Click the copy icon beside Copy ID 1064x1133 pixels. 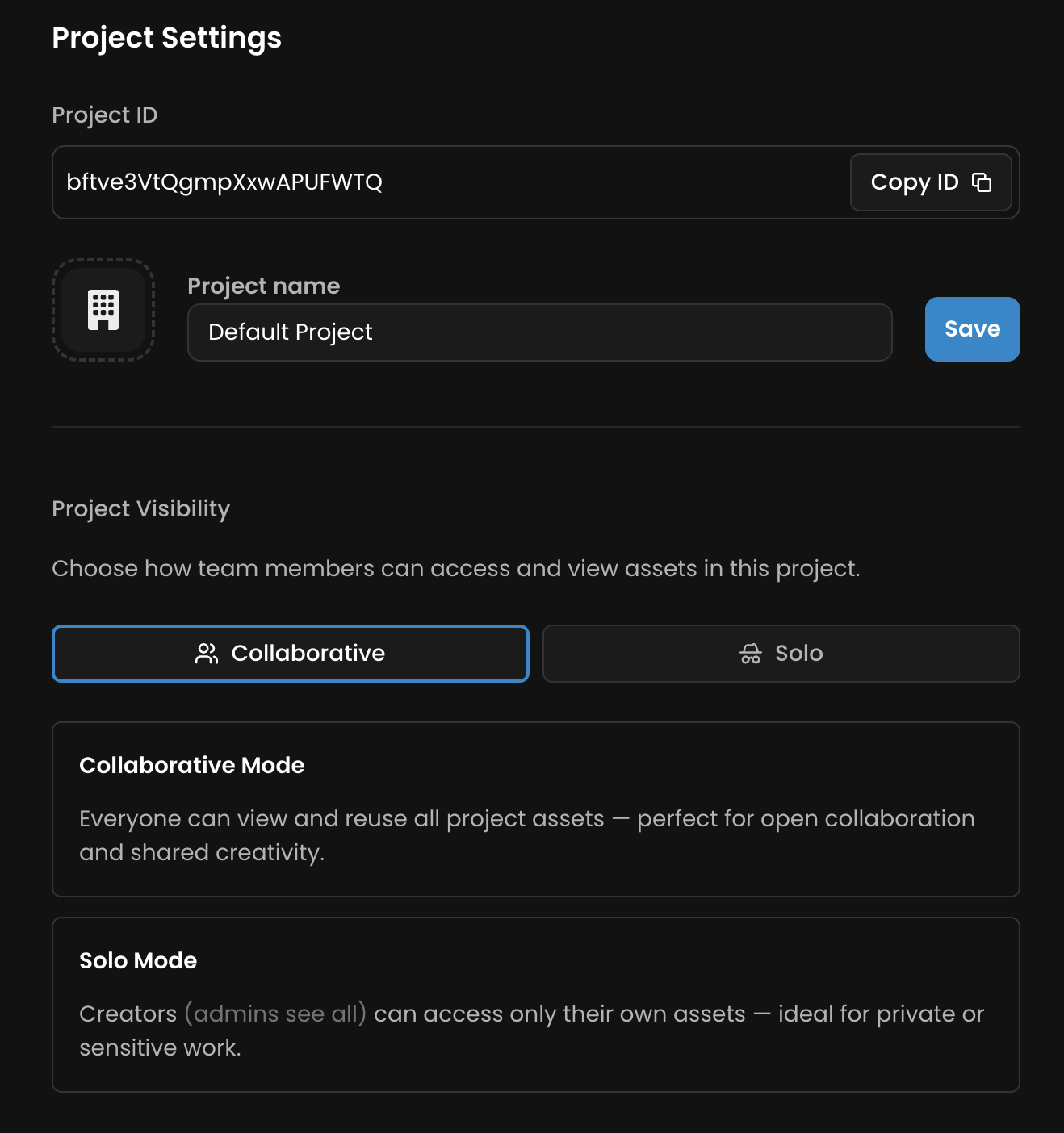click(981, 182)
